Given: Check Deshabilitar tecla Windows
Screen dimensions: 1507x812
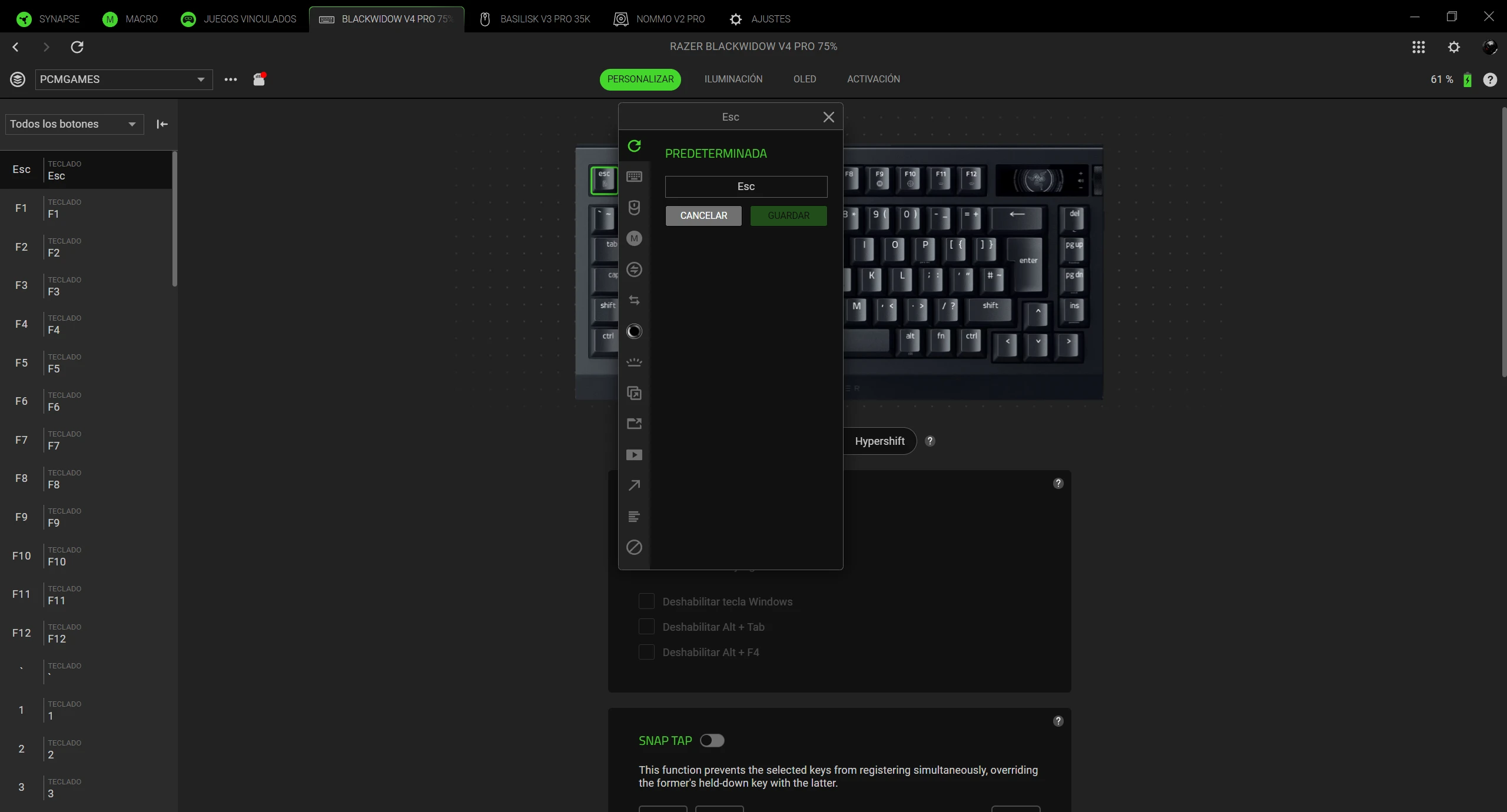Looking at the screenshot, I should (646, 601).
